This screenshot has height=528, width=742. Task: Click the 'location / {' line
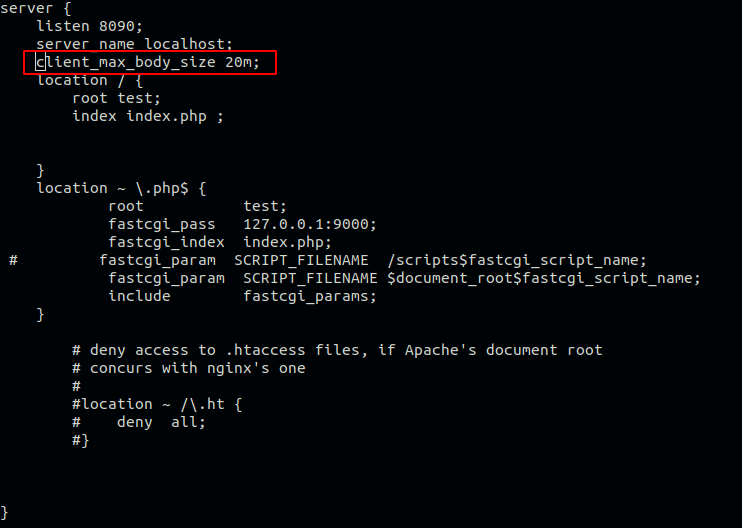pos(90,80)
